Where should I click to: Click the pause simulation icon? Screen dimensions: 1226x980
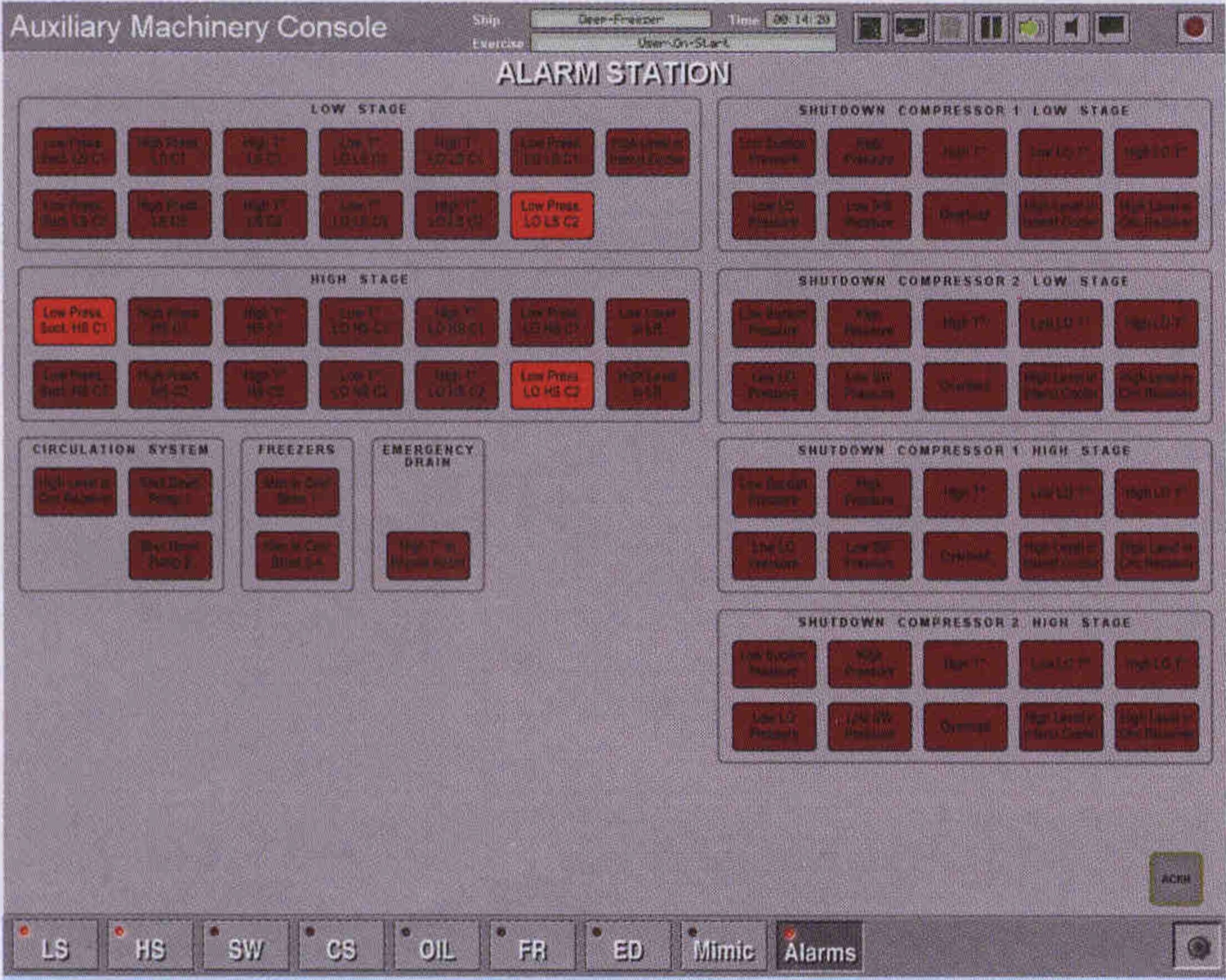click(x=991, y=28)
